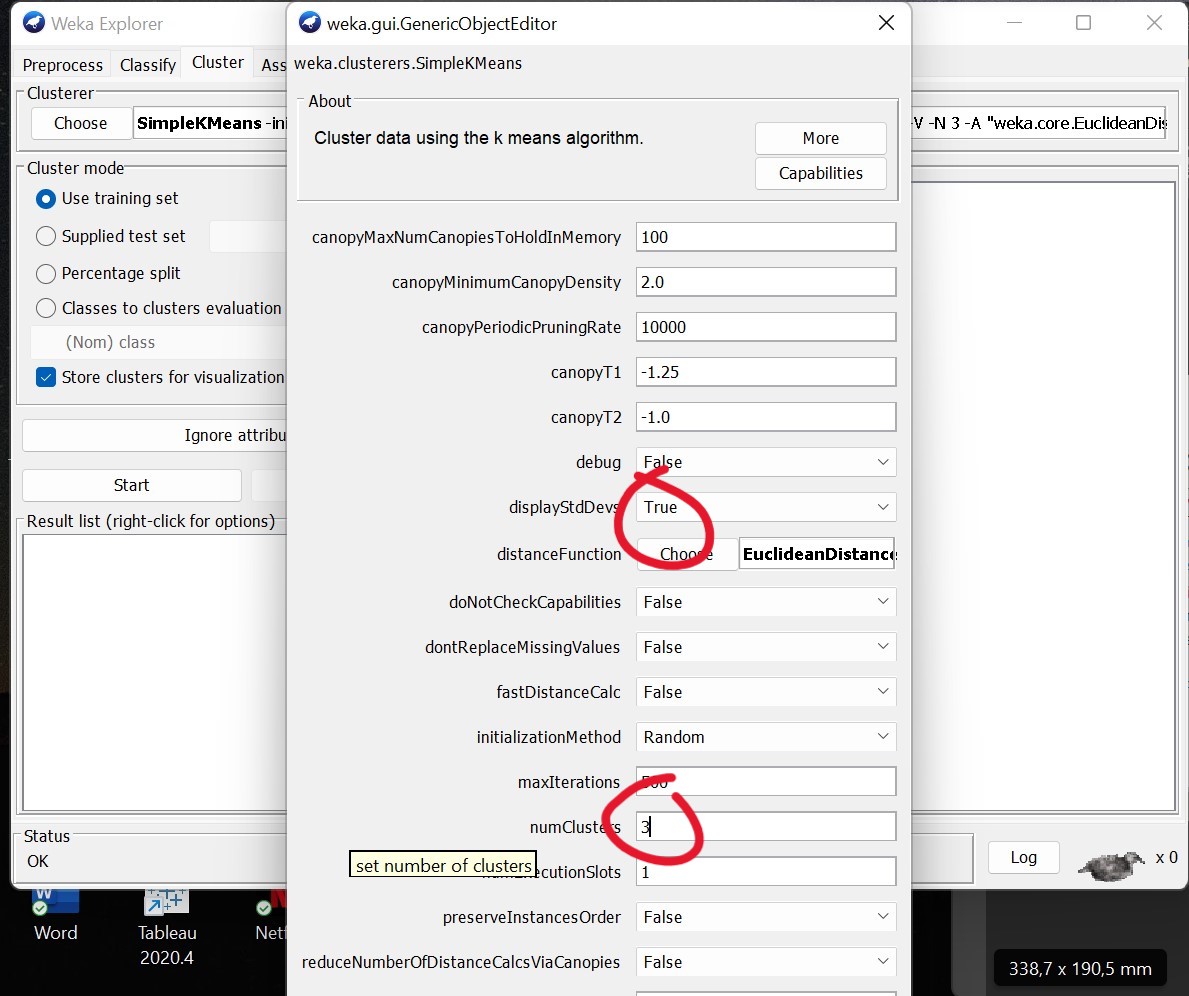Select the Use training set option
This screenshot has height=996, width=1189.
coord(46,198)
